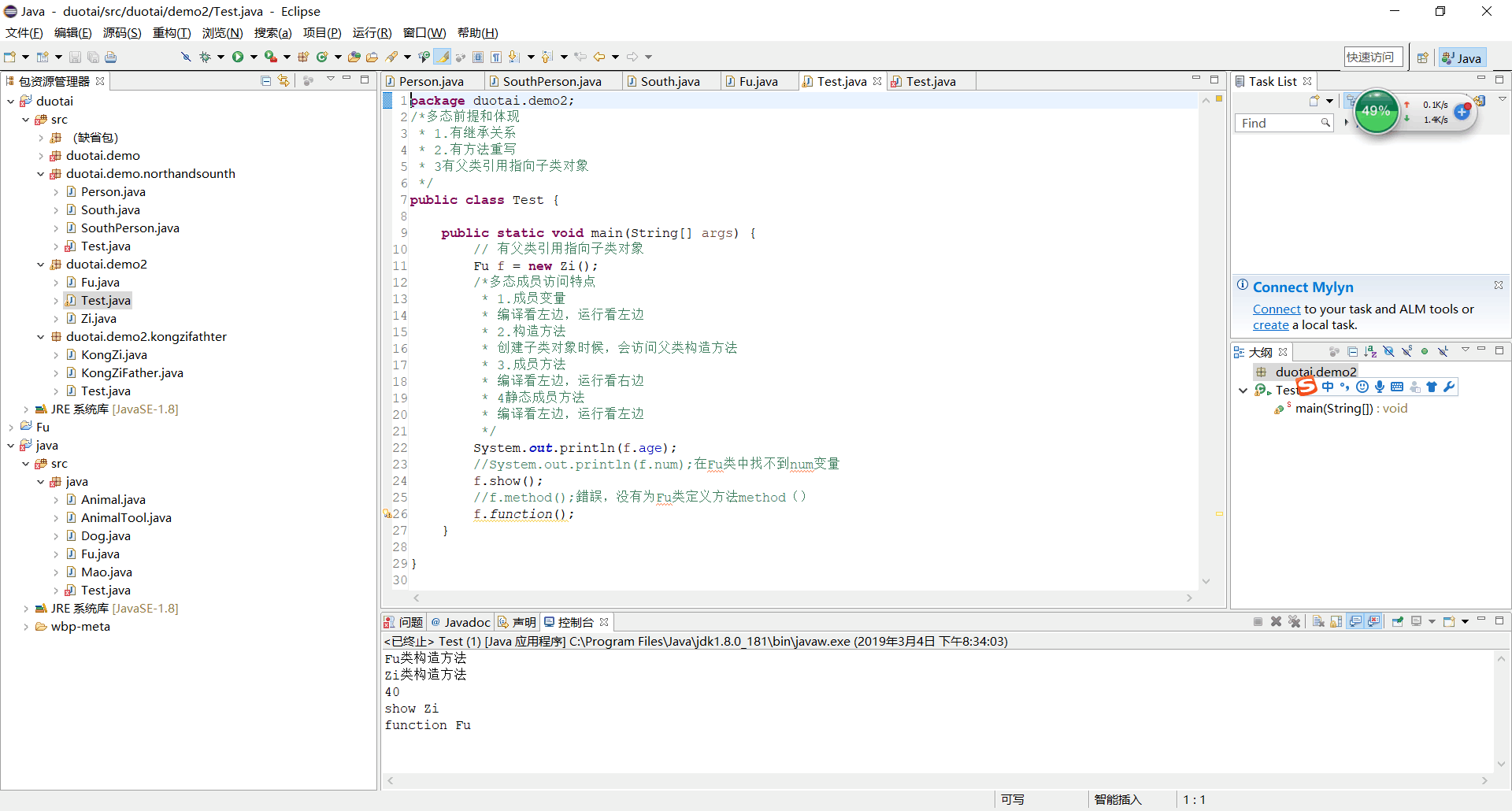Click Sogou toolbox wrench icon

[1449, 387]
